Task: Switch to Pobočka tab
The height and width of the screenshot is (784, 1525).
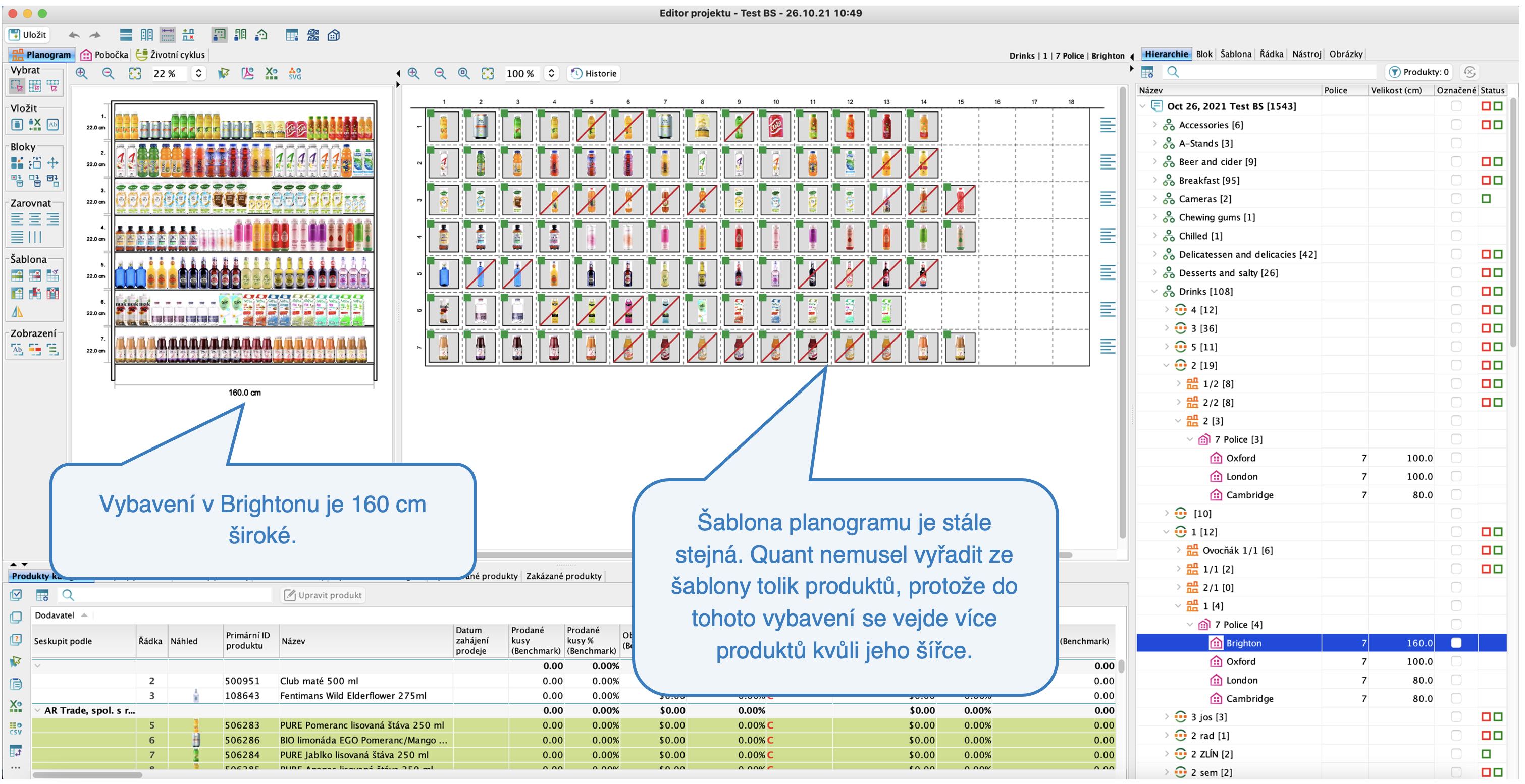Action: (x=104, y=54)
